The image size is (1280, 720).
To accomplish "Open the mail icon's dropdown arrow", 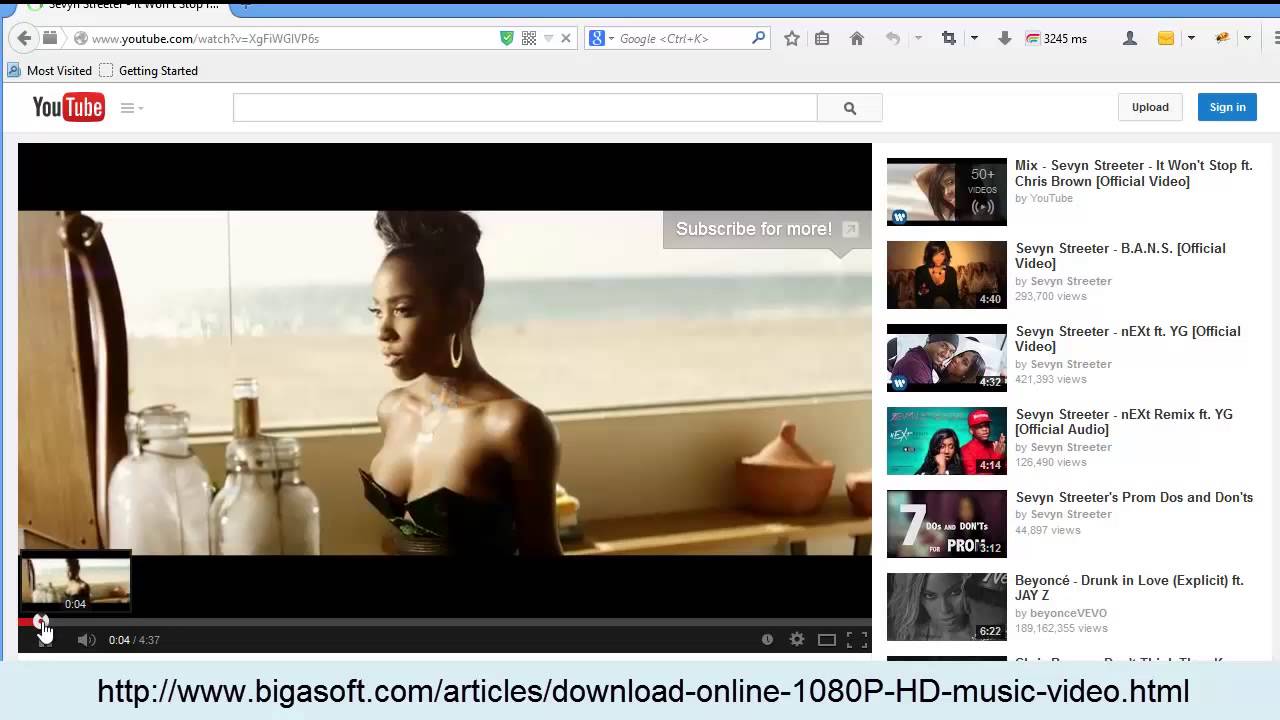I will pyautogui.click(x=1191, y=38).
